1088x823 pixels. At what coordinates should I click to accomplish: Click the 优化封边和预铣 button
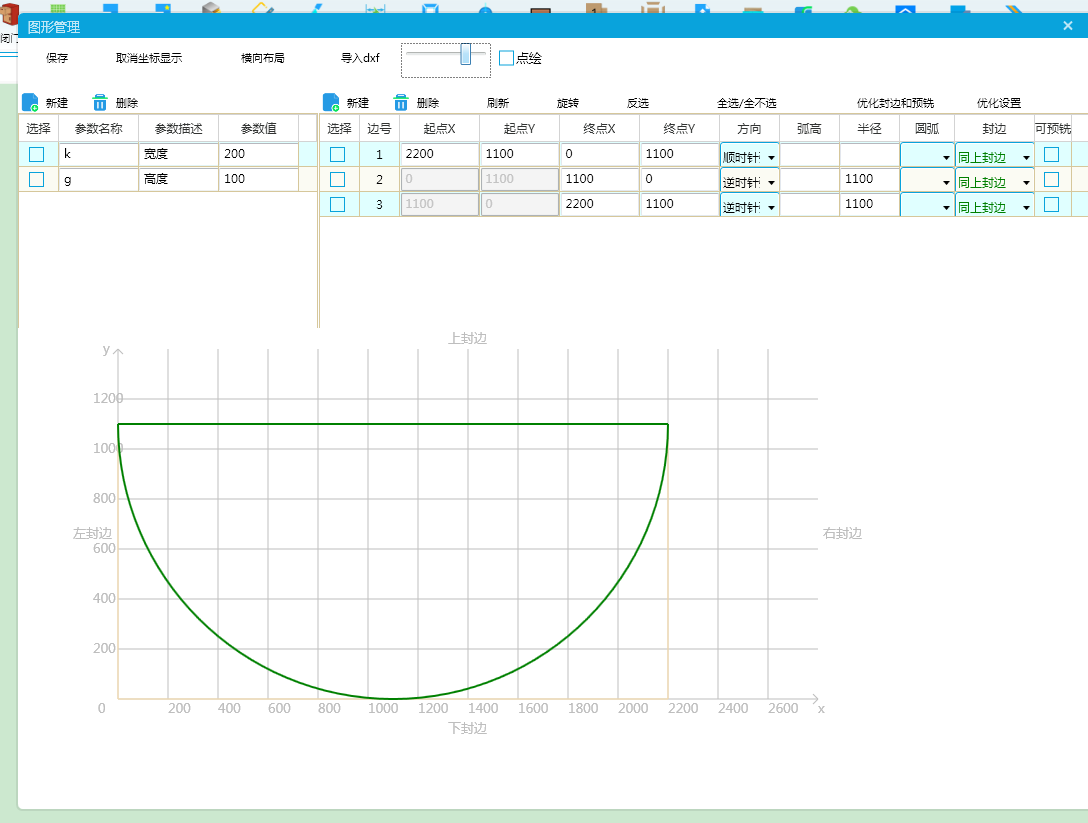coord(895,103)
